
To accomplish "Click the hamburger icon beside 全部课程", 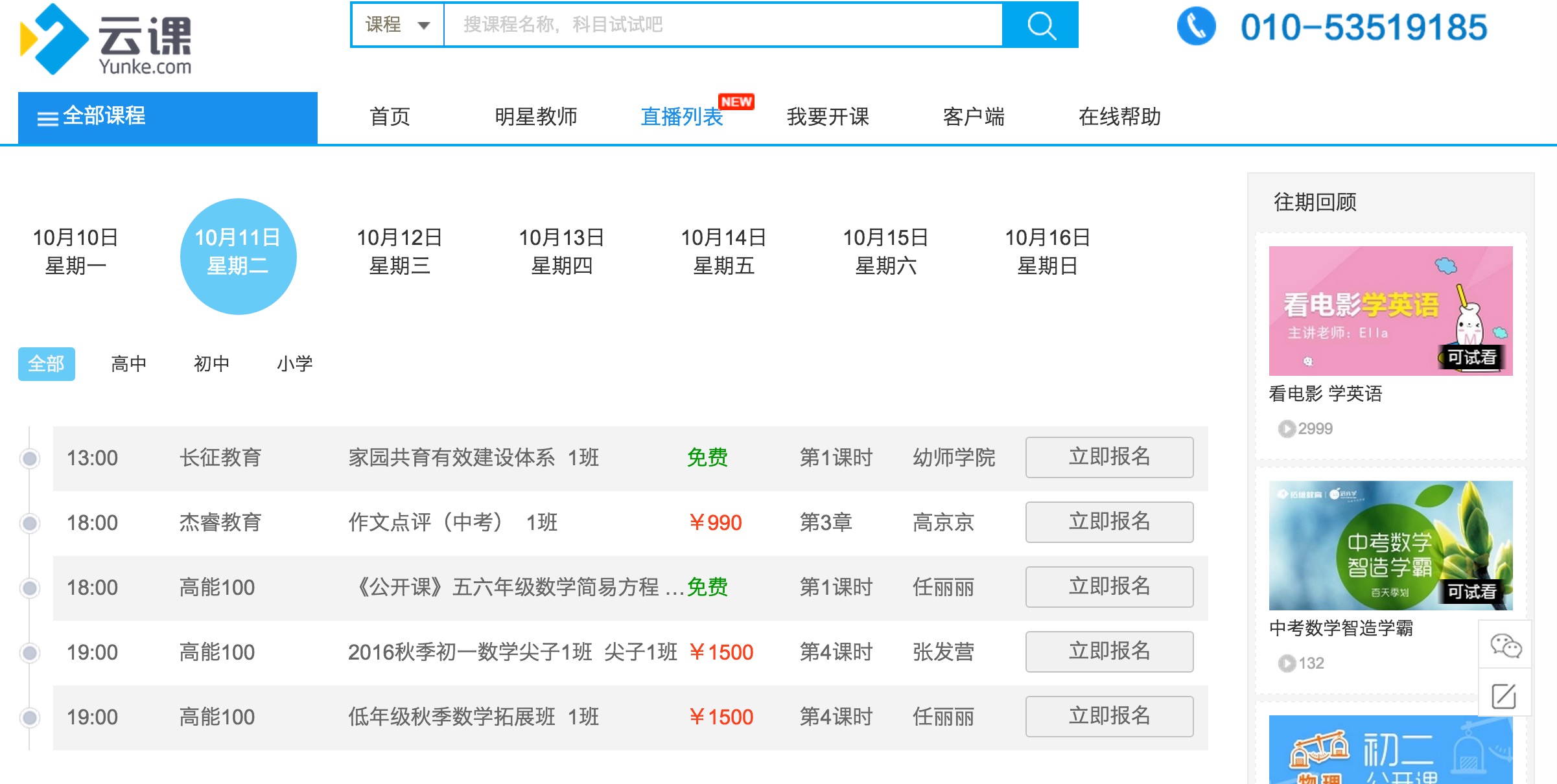I will click(x=47, y=119).
